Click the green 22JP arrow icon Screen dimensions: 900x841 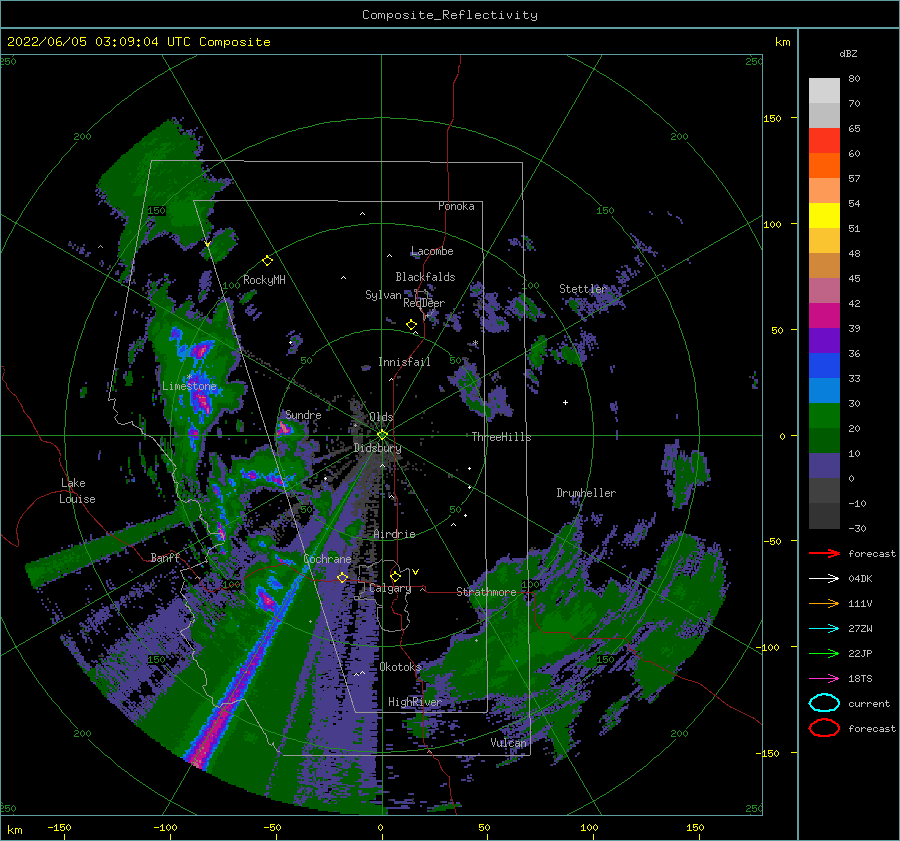pos(824,653)
